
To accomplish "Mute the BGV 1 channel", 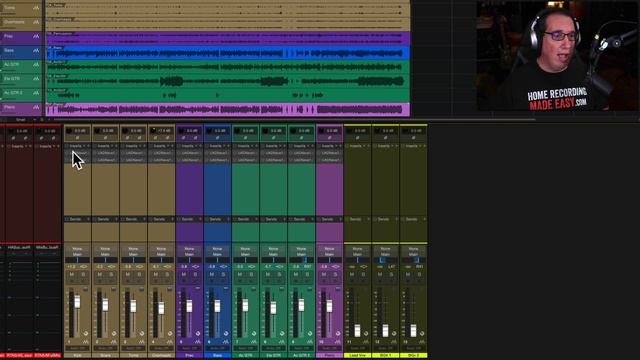I will [x=380, y=275].
